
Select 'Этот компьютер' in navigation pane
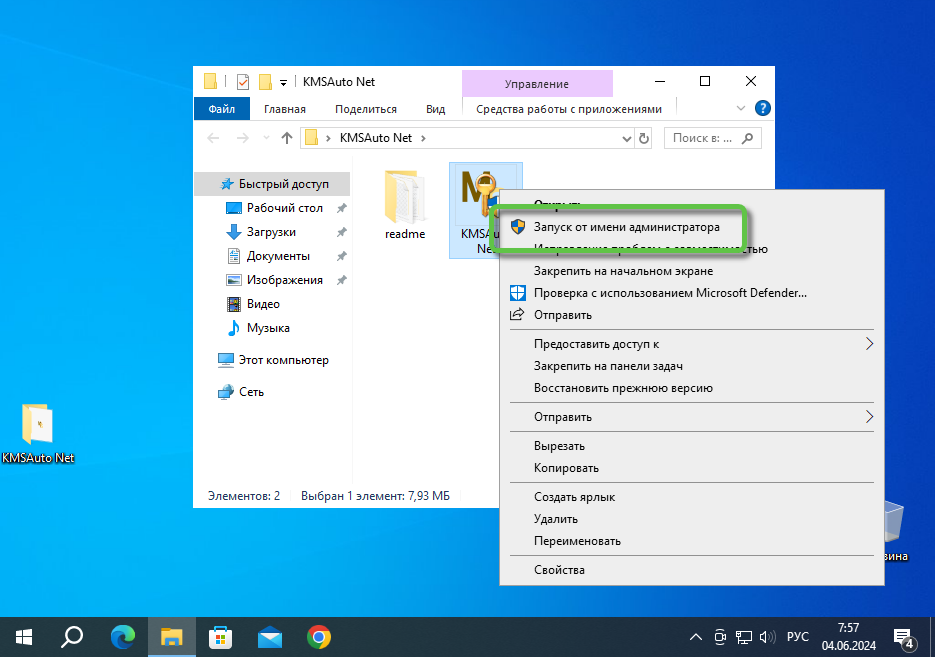click(283, 360)
